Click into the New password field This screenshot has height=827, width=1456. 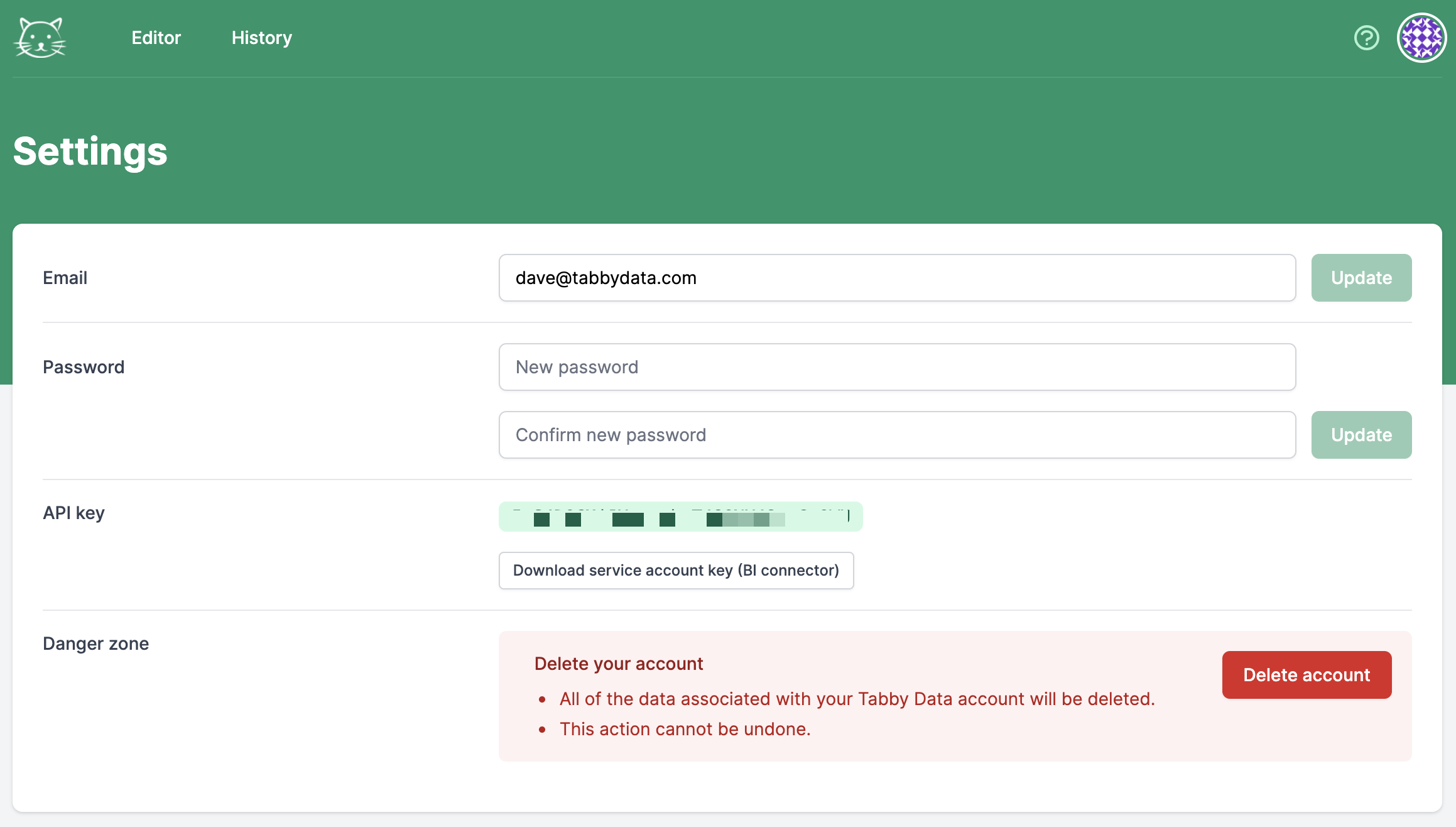tap(897, 367)
